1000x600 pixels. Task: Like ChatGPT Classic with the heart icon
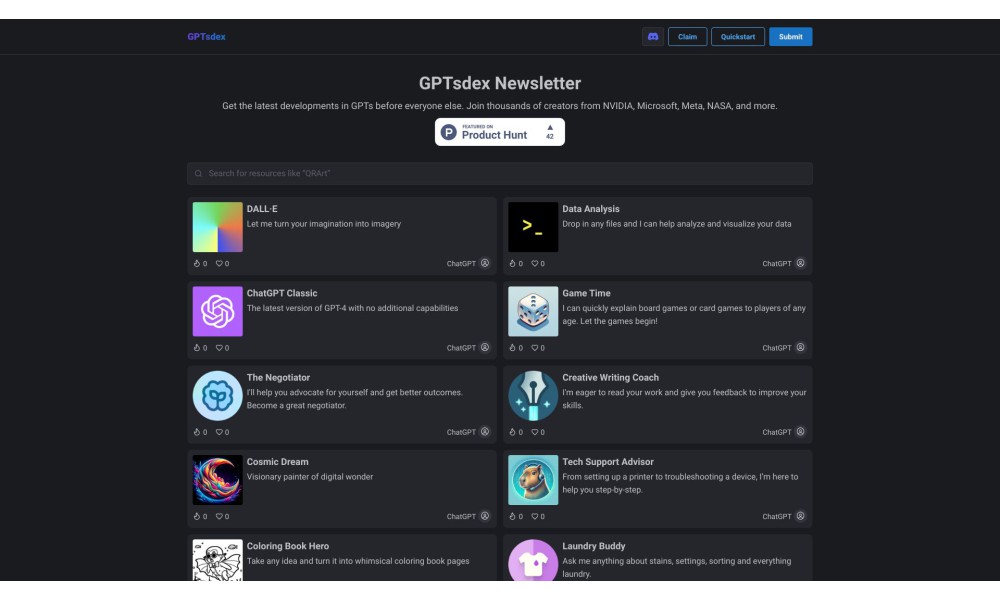pyautogui.click(x=219, y=348)
